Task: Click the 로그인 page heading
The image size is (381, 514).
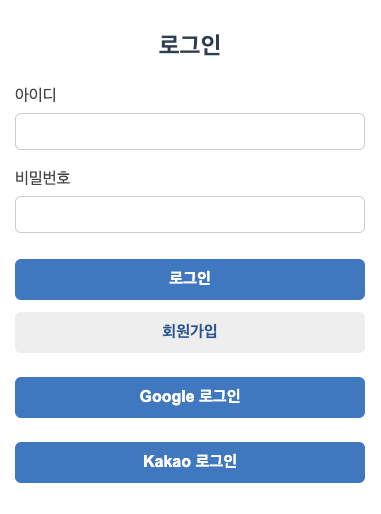Action: click(190, 45)
